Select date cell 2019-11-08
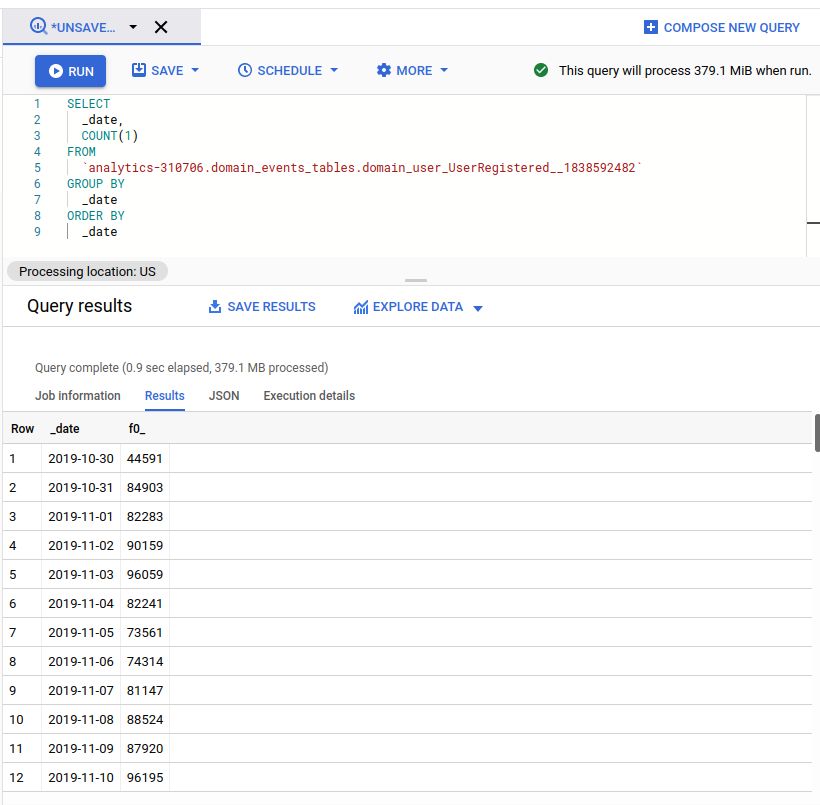Screen dimensions: 820x805 [x=81, y=720]
